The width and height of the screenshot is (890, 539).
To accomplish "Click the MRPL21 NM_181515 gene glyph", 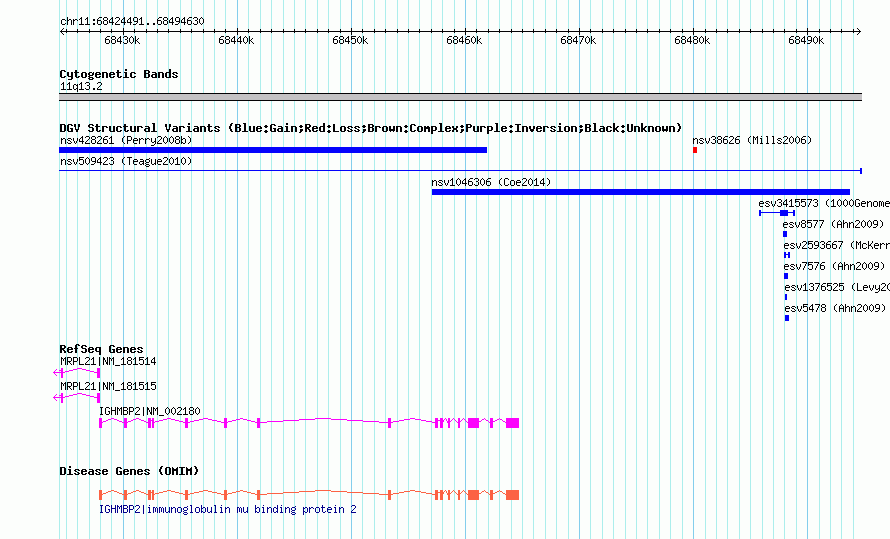I will coord(77,398).
